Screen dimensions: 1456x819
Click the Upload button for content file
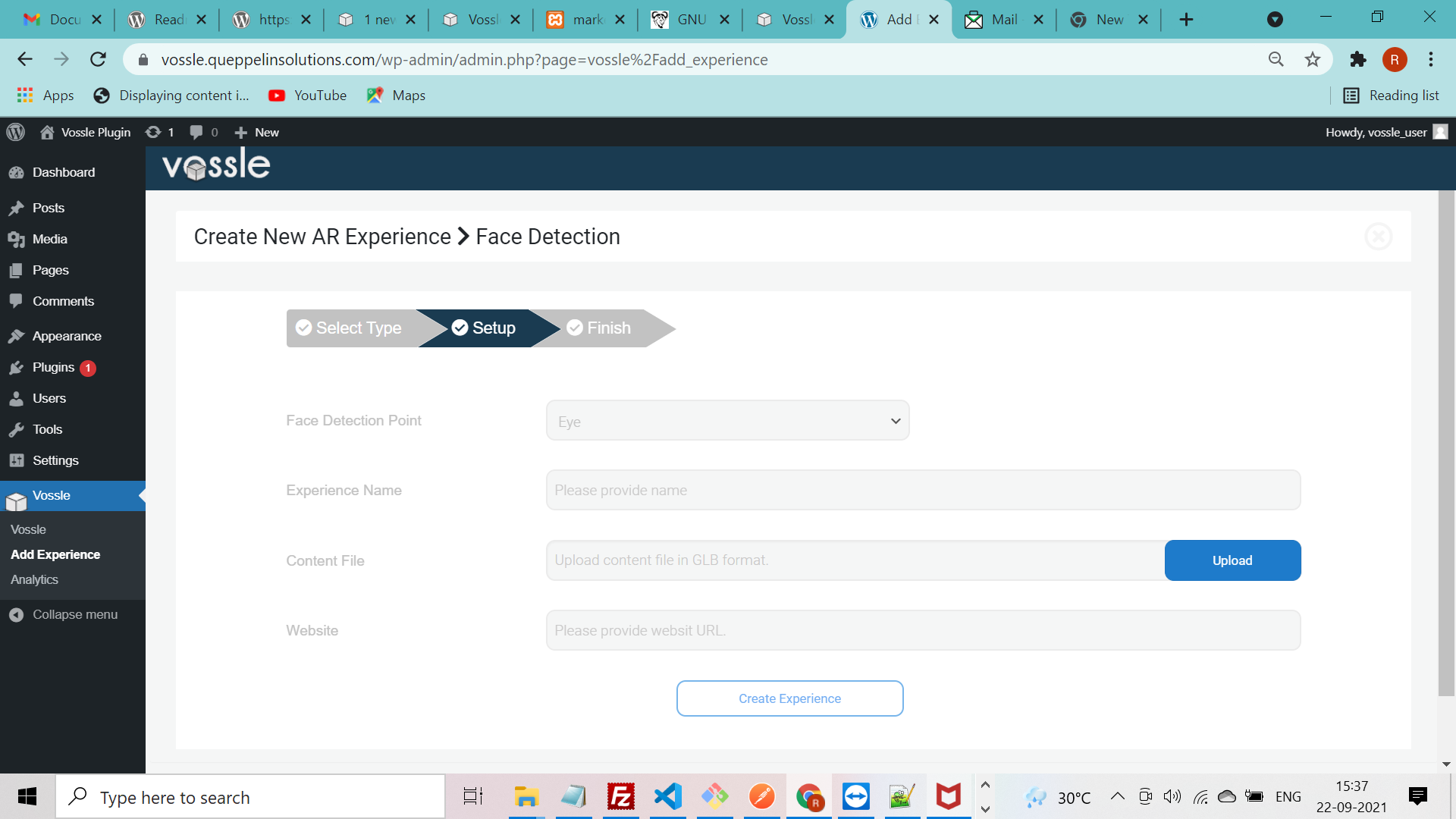tap(1232, 560)
